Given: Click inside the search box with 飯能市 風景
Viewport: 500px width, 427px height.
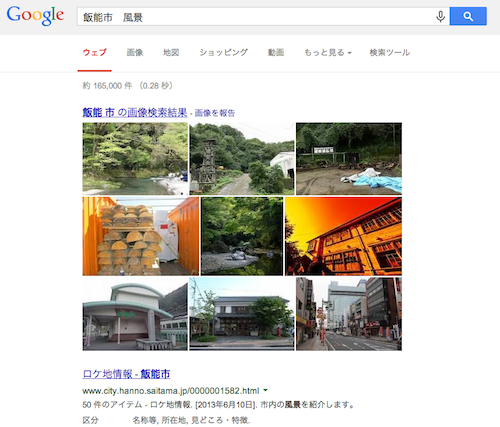Looking at the screenshot, I should tap(257, 16).
